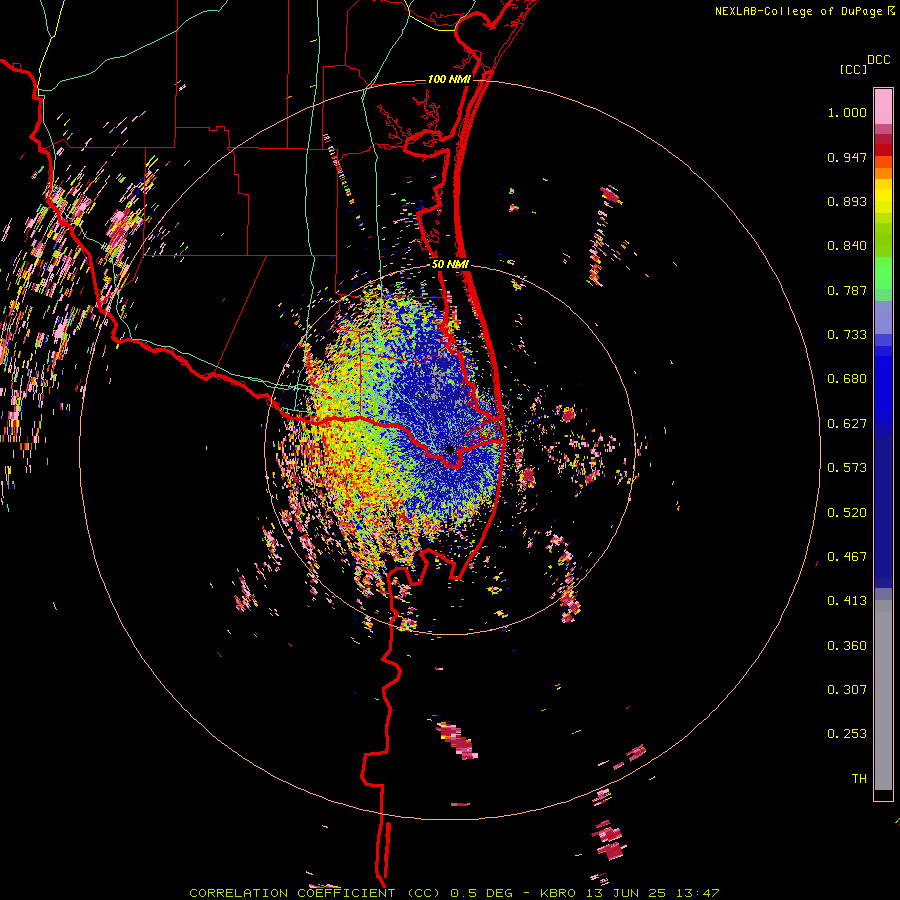Screen dimensions: 900x900
Task: Click the 0.573 color scale value
Action: click(x=847, y=468)
